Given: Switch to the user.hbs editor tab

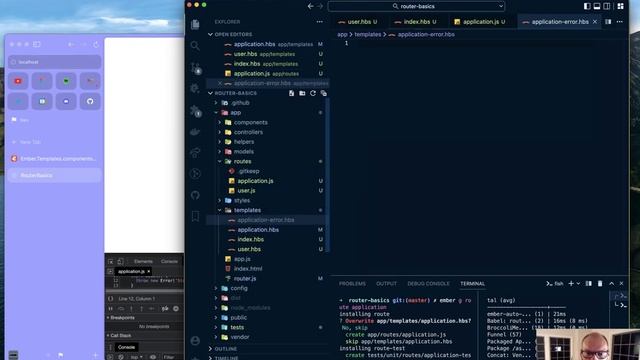Looking at the screenshot, I should (x=358, y=22).
